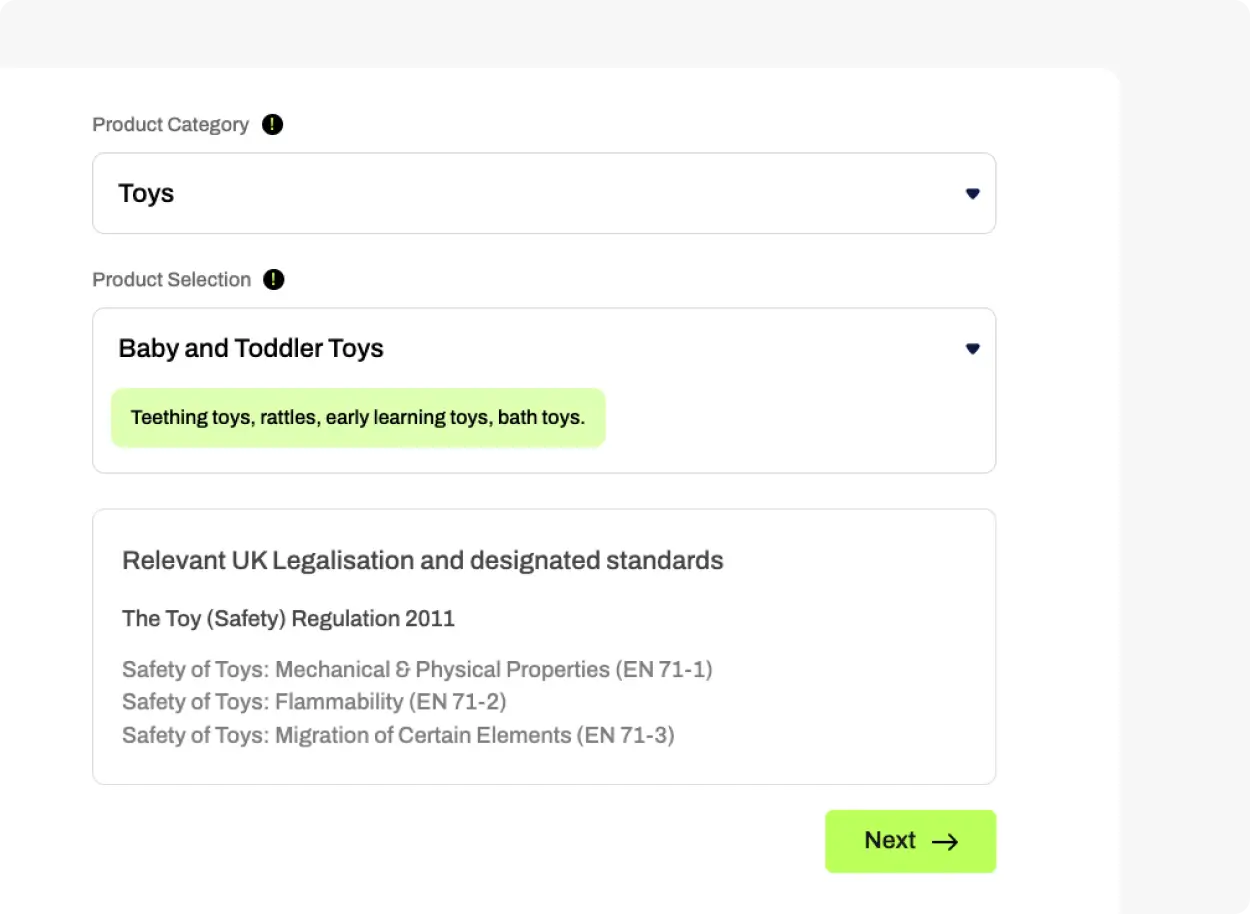This screenshot has width=1250, height=914.
Task: Click the 'Baby and Toddler Toys' selection text
Action: 251,349
